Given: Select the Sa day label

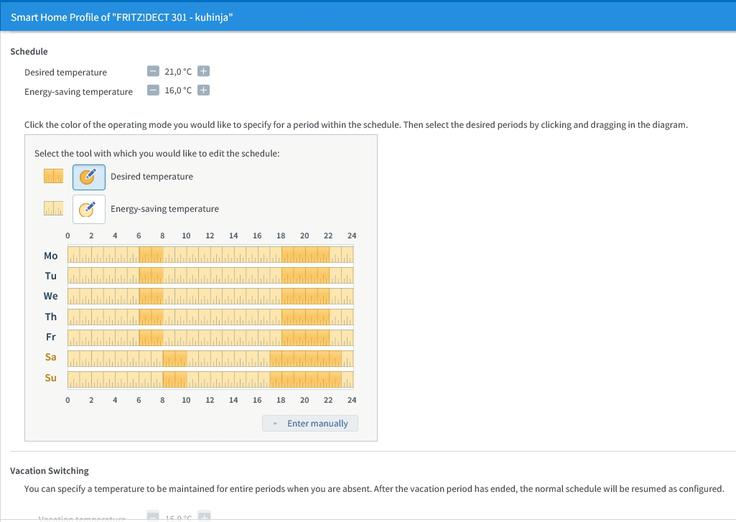Looking at the screenshot, I should coord(51,357).
